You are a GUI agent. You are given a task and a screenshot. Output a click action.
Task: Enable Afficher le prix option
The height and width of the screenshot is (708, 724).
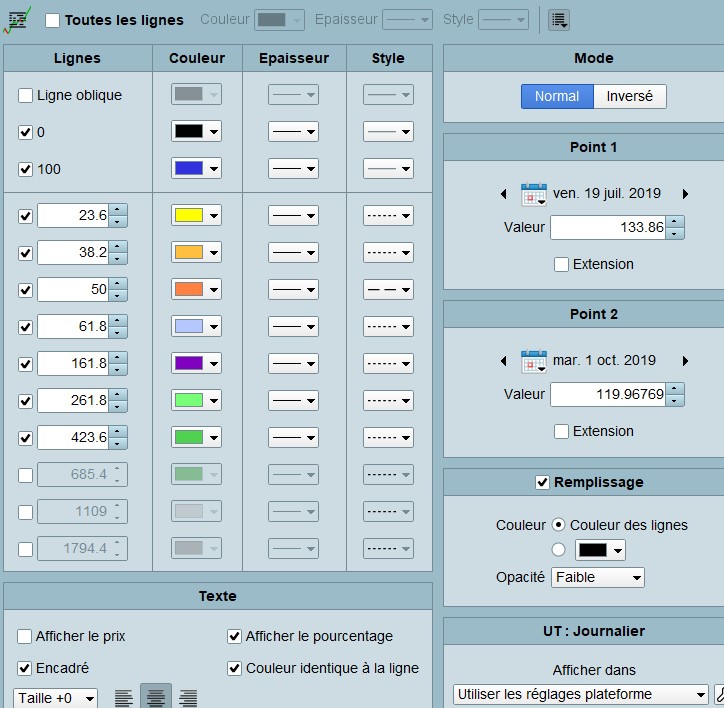click(24, 636)
